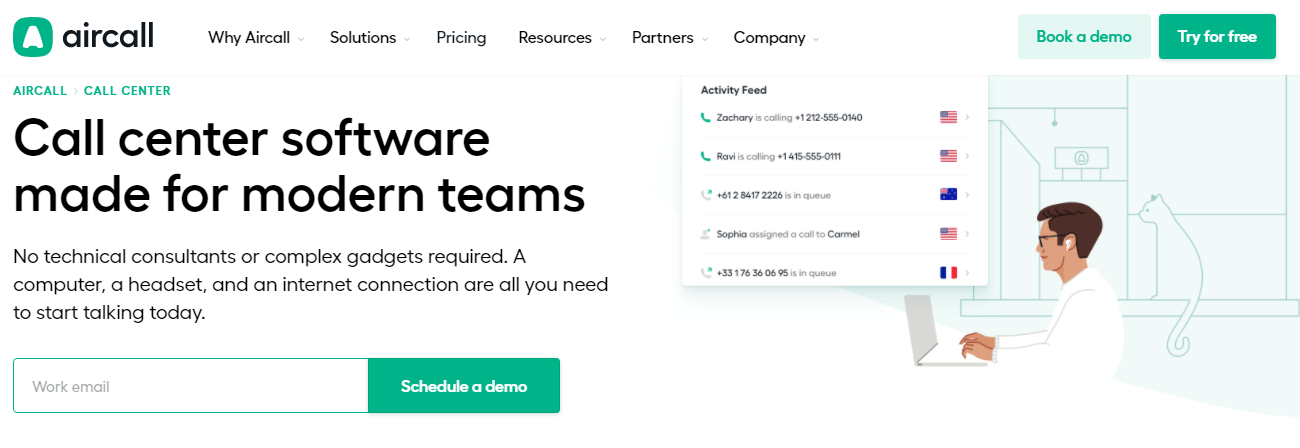This screenshot has width=1300, height=448.
Task: Open the Company menu
Action: [776, 38]
